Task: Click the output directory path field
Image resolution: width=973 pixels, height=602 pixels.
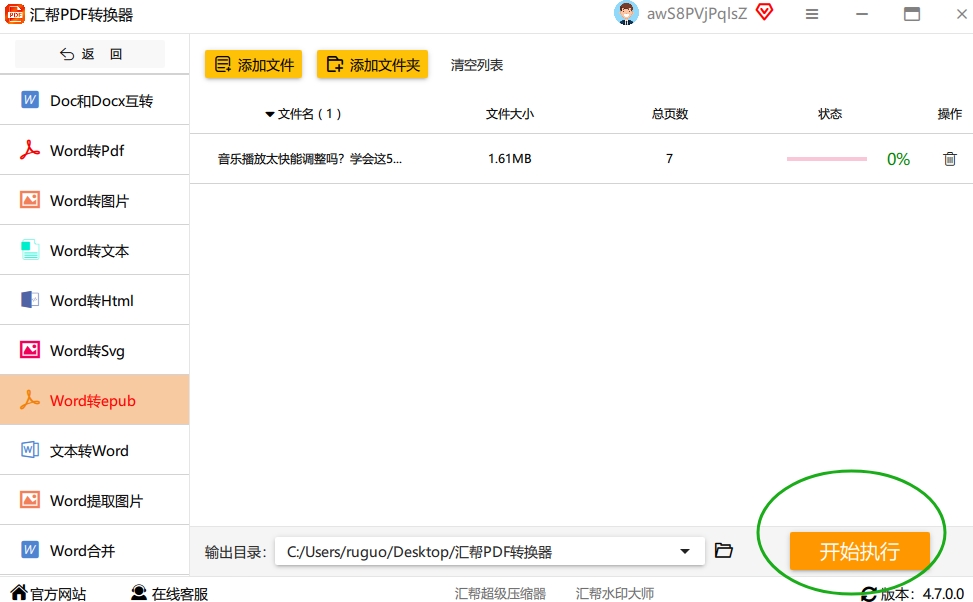Action: click(x=490, y=551)
